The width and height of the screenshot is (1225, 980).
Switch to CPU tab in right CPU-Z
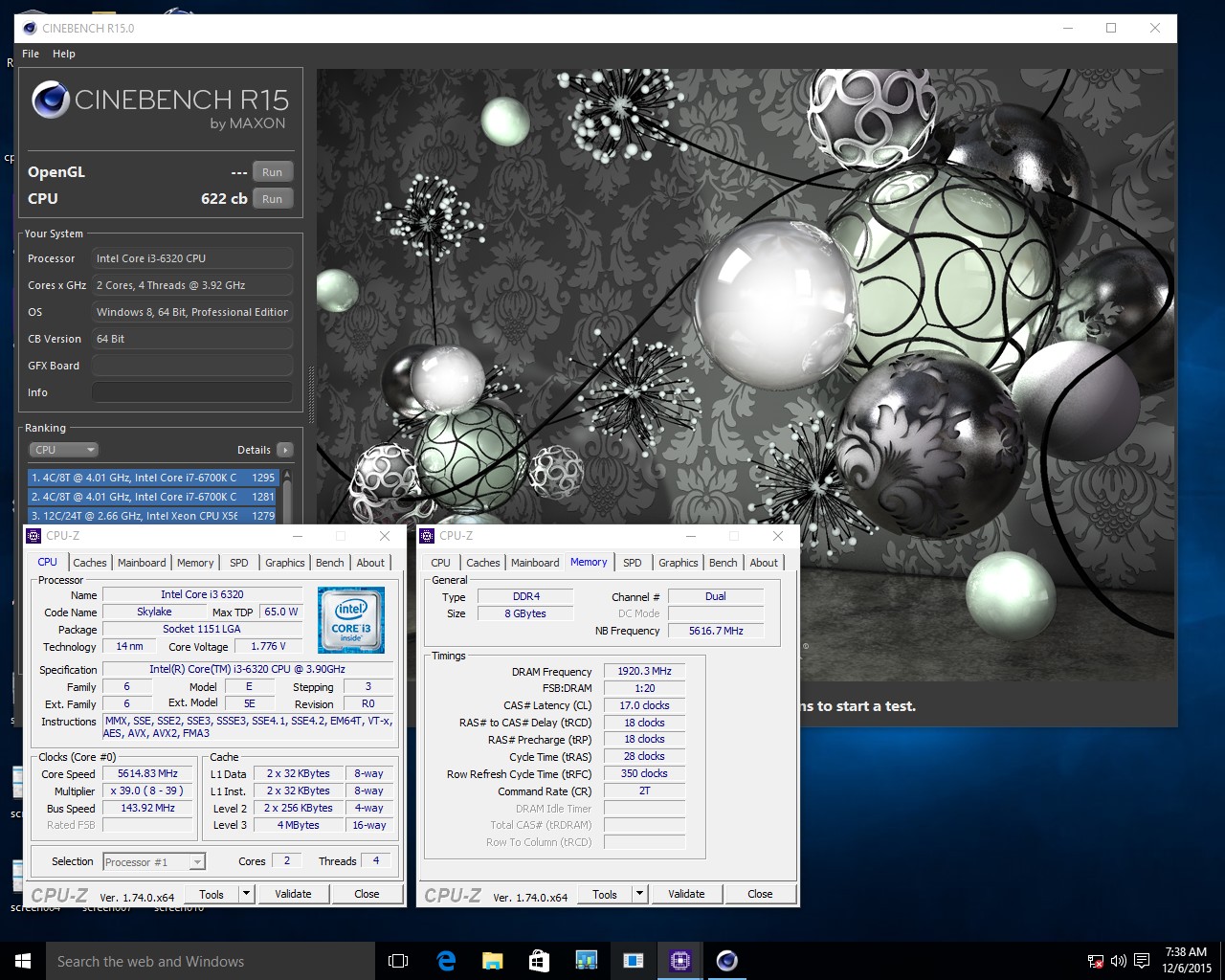(440, 563)
